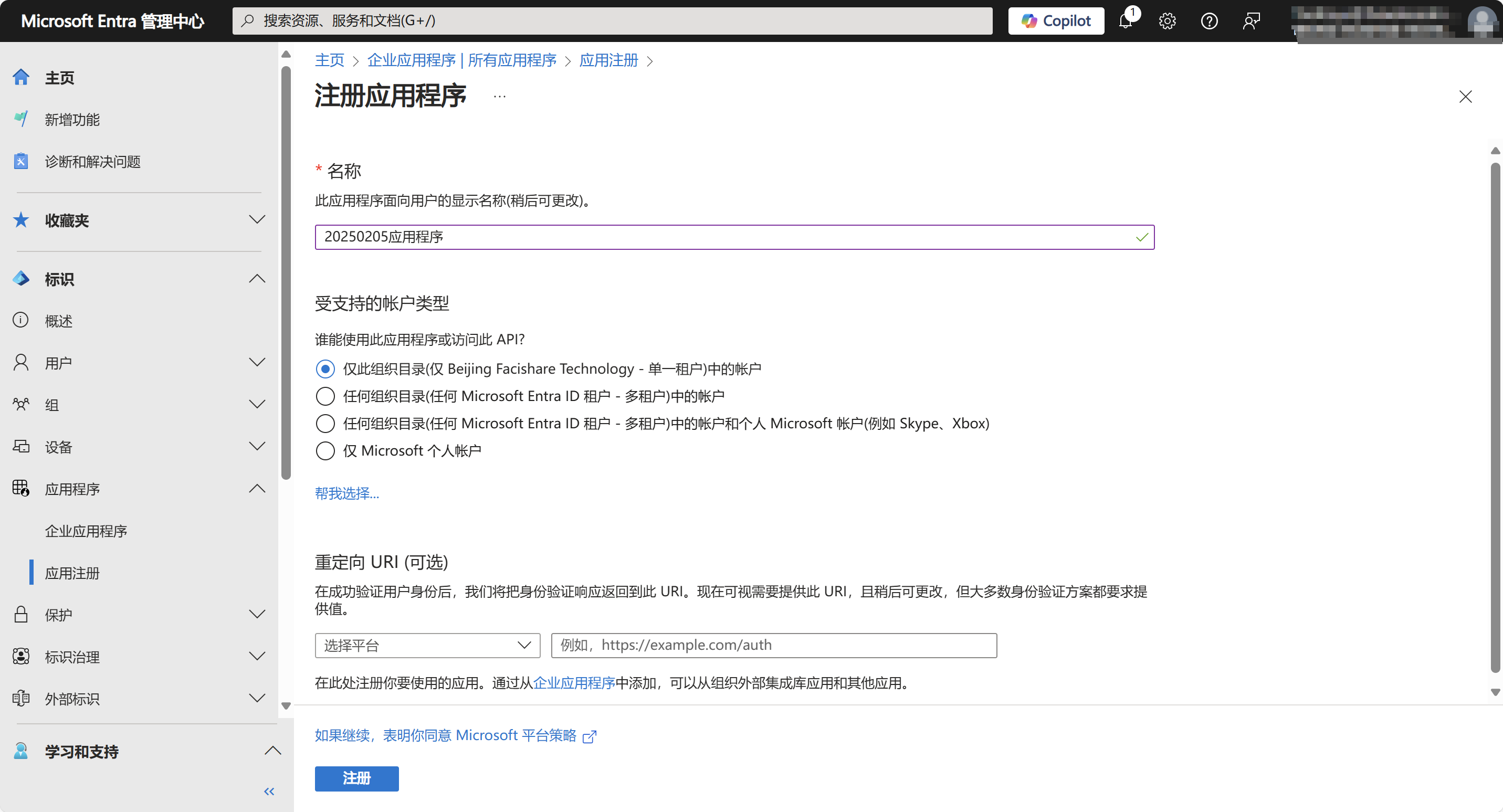Click the home icon in sidebar
The height and width of the screenshot is (812, 1503).
[21, 78]
